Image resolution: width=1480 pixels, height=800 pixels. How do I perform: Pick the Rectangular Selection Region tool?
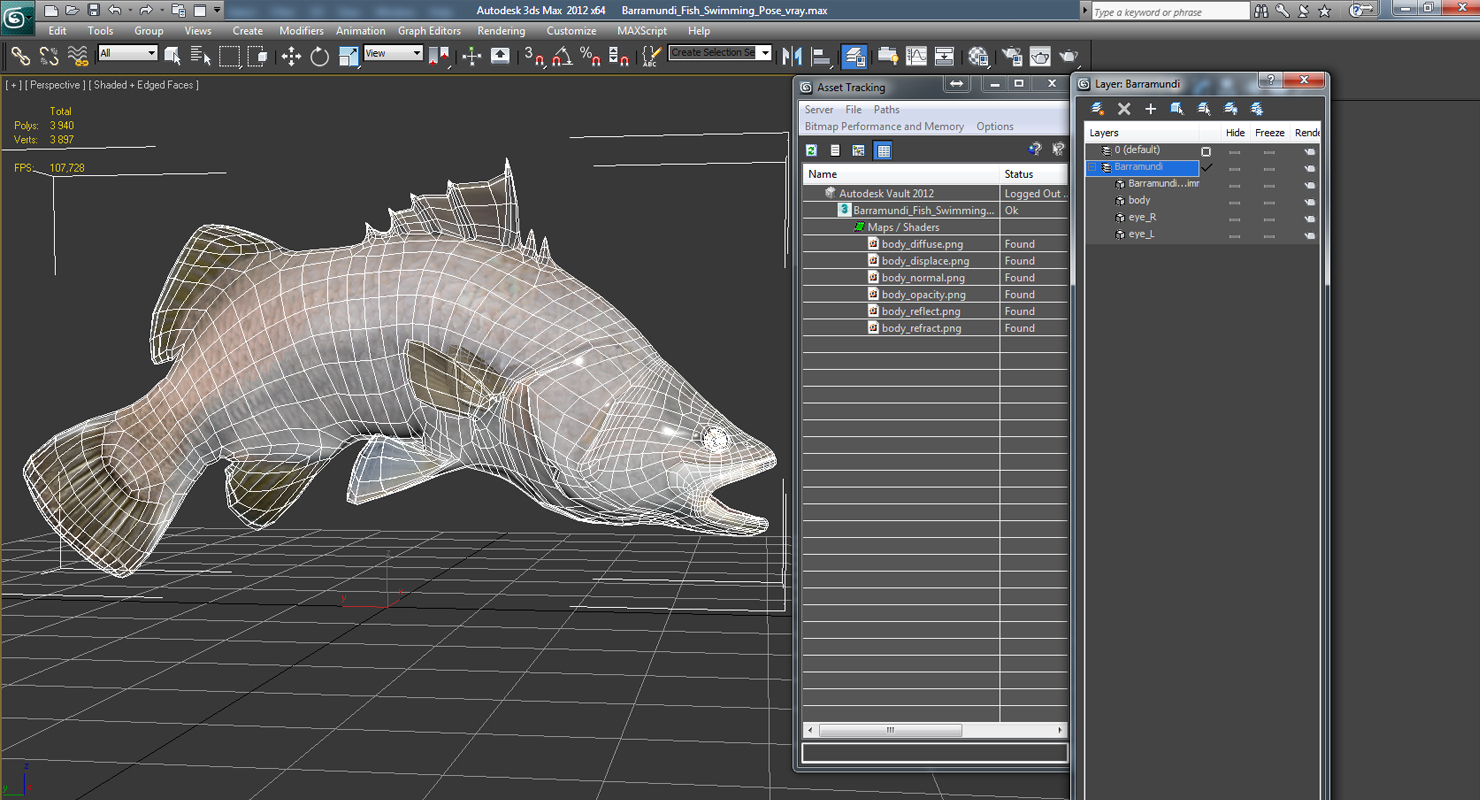[x=230, y=57]
